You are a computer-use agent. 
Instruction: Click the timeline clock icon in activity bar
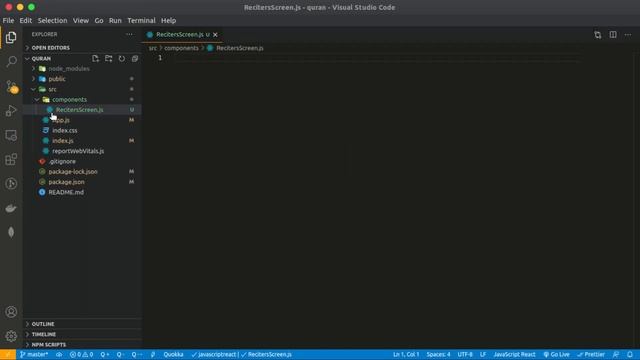pos(11,184)
